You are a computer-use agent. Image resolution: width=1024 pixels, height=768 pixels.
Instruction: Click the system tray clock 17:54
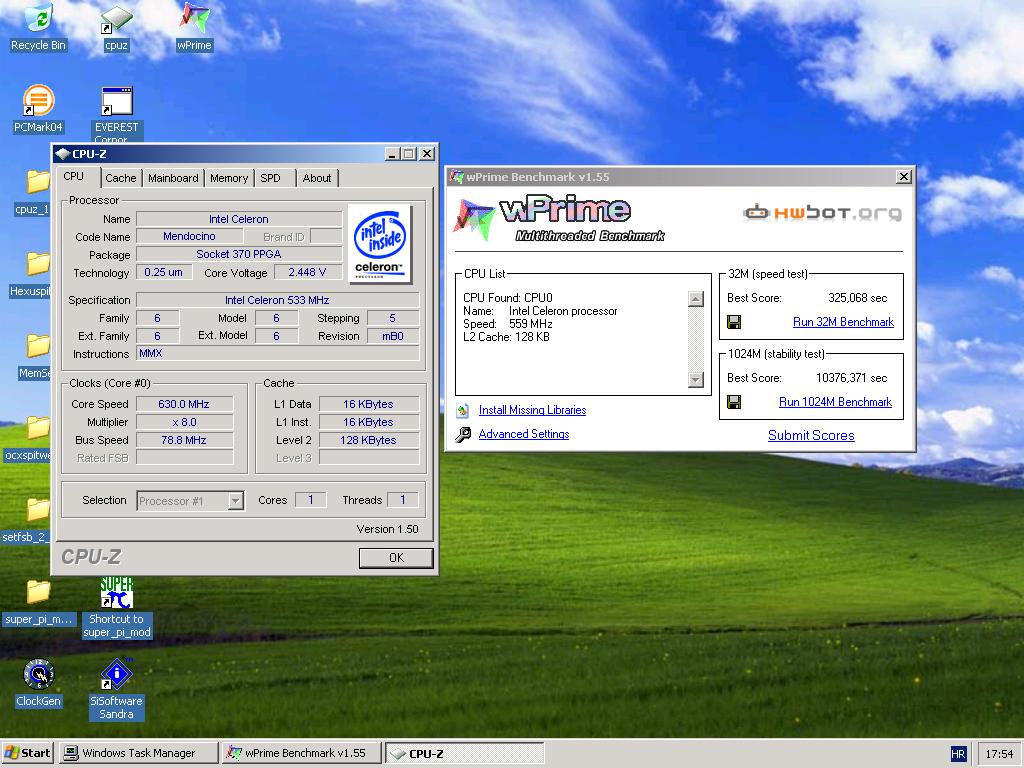[999, 754]
